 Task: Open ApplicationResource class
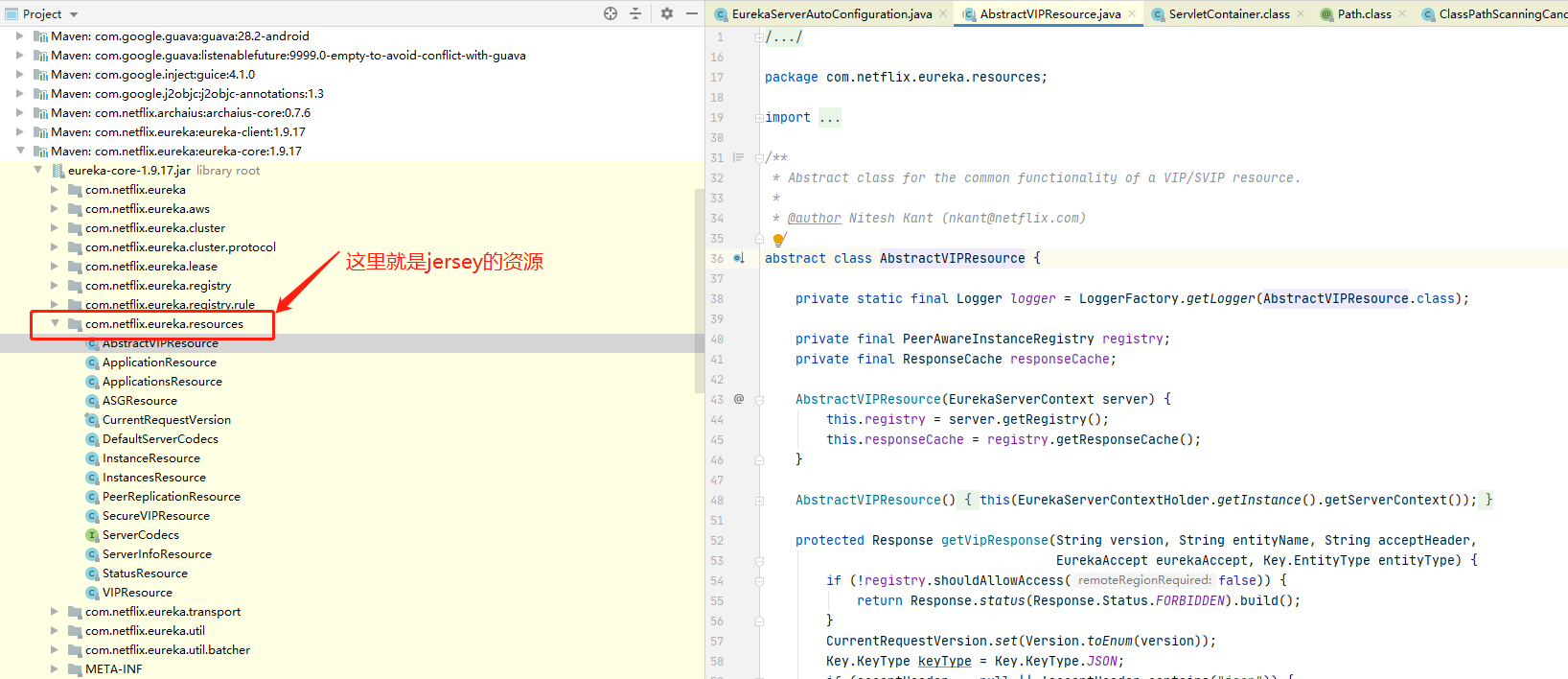pyautogui.click(x=159, y=363)
